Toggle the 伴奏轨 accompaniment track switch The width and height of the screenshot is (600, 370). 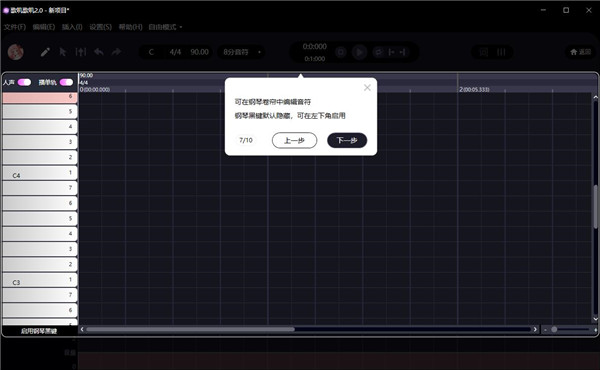click(x=66, y=82)
